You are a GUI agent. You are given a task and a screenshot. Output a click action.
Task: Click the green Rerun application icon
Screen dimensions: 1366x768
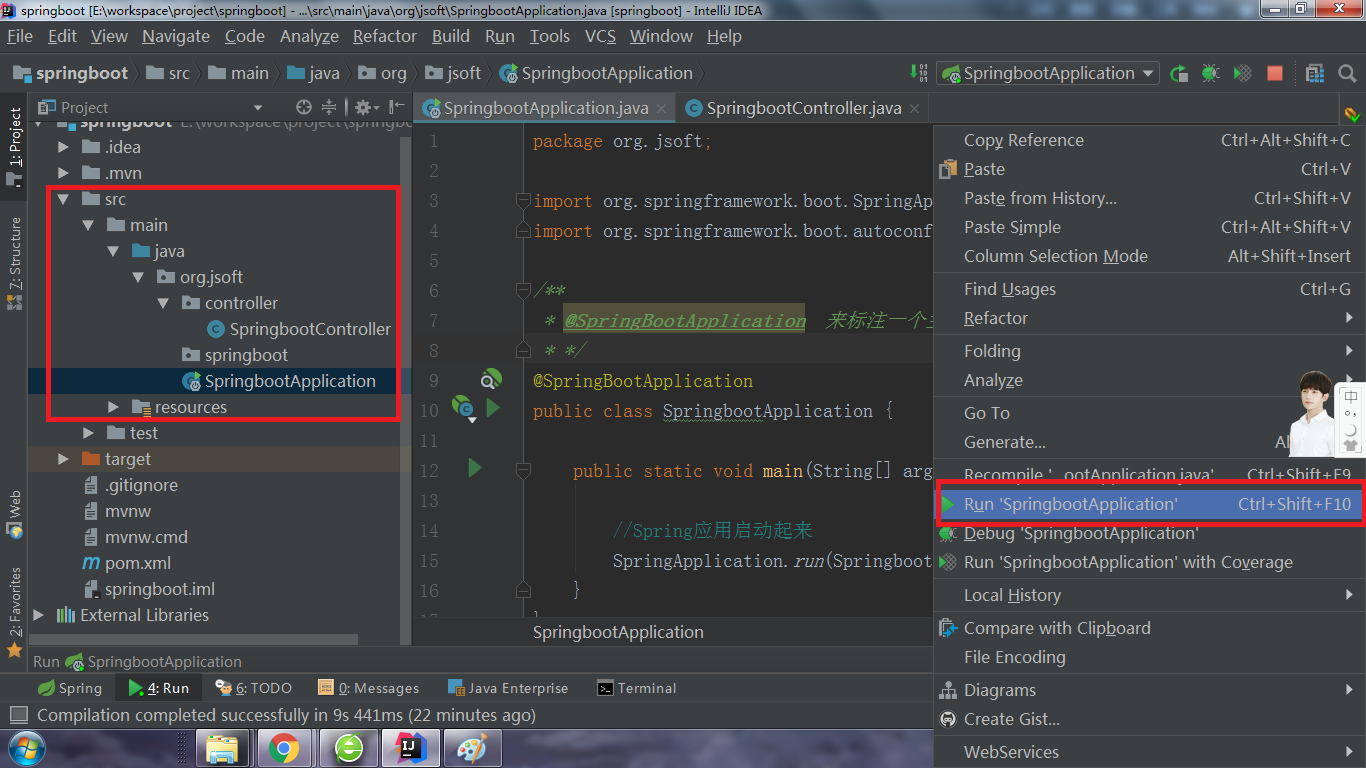tap(1180, 73)
